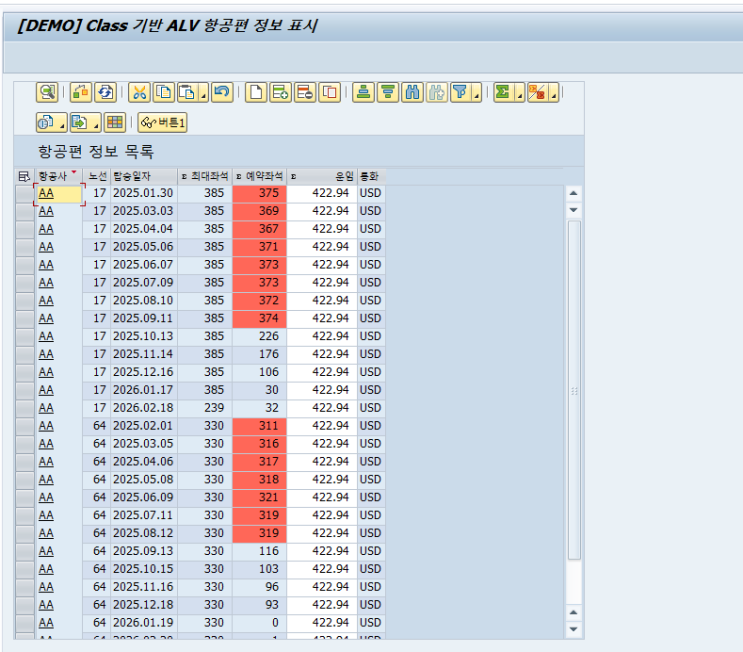Click the Delete Row icon with minus
Image resolution: width=743 pixels, height=652 pixels.
point(305,92)
